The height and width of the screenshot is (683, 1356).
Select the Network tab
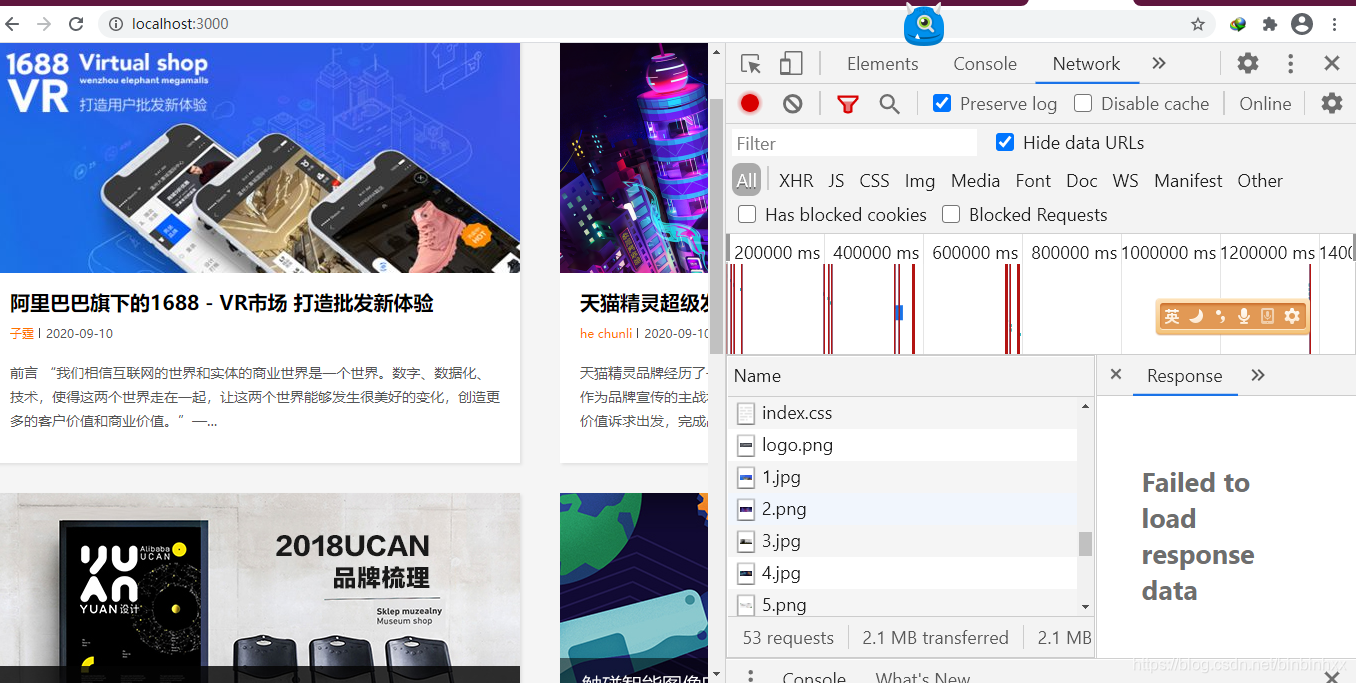(1086, 64)
